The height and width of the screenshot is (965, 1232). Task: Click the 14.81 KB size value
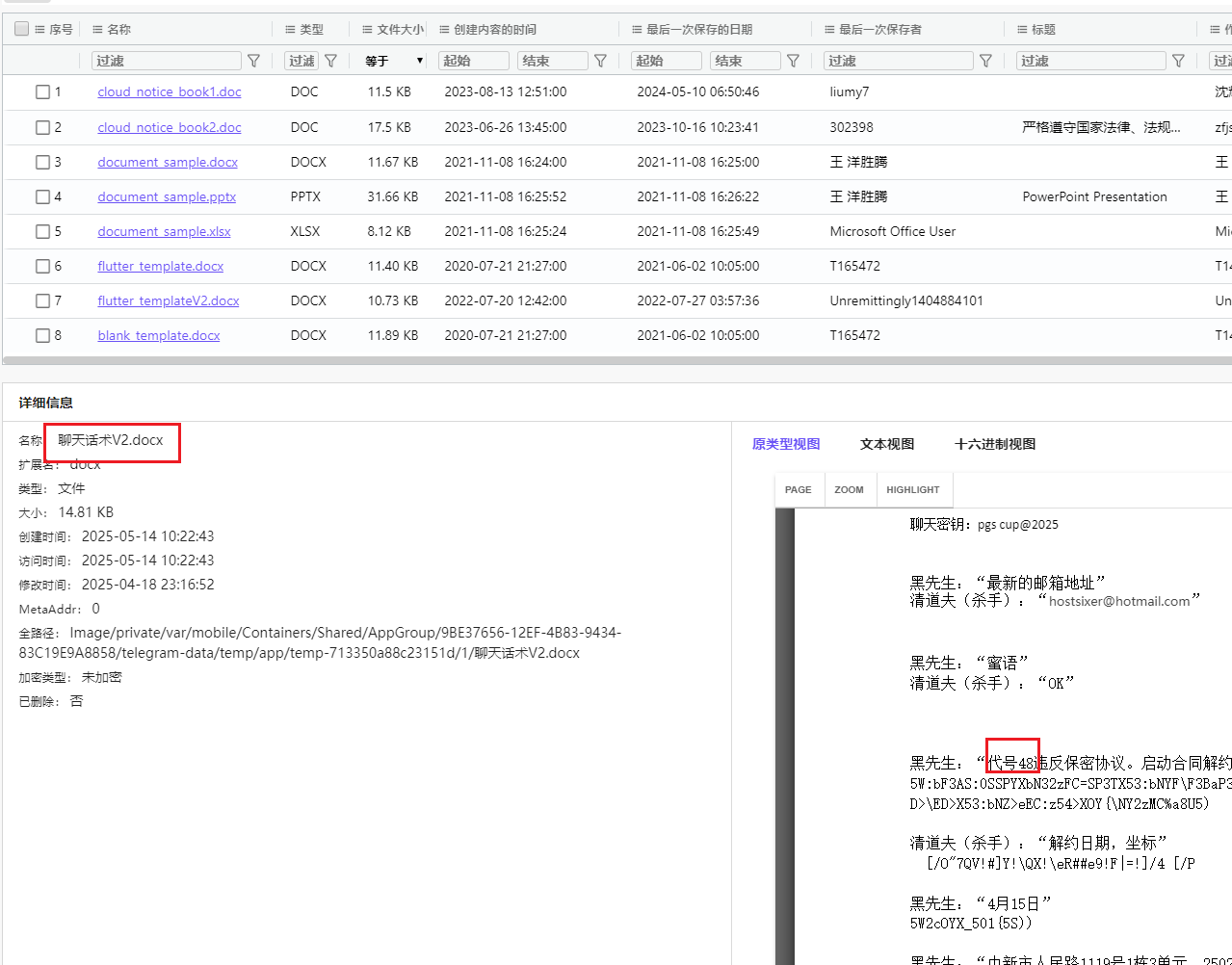[86, 512]
